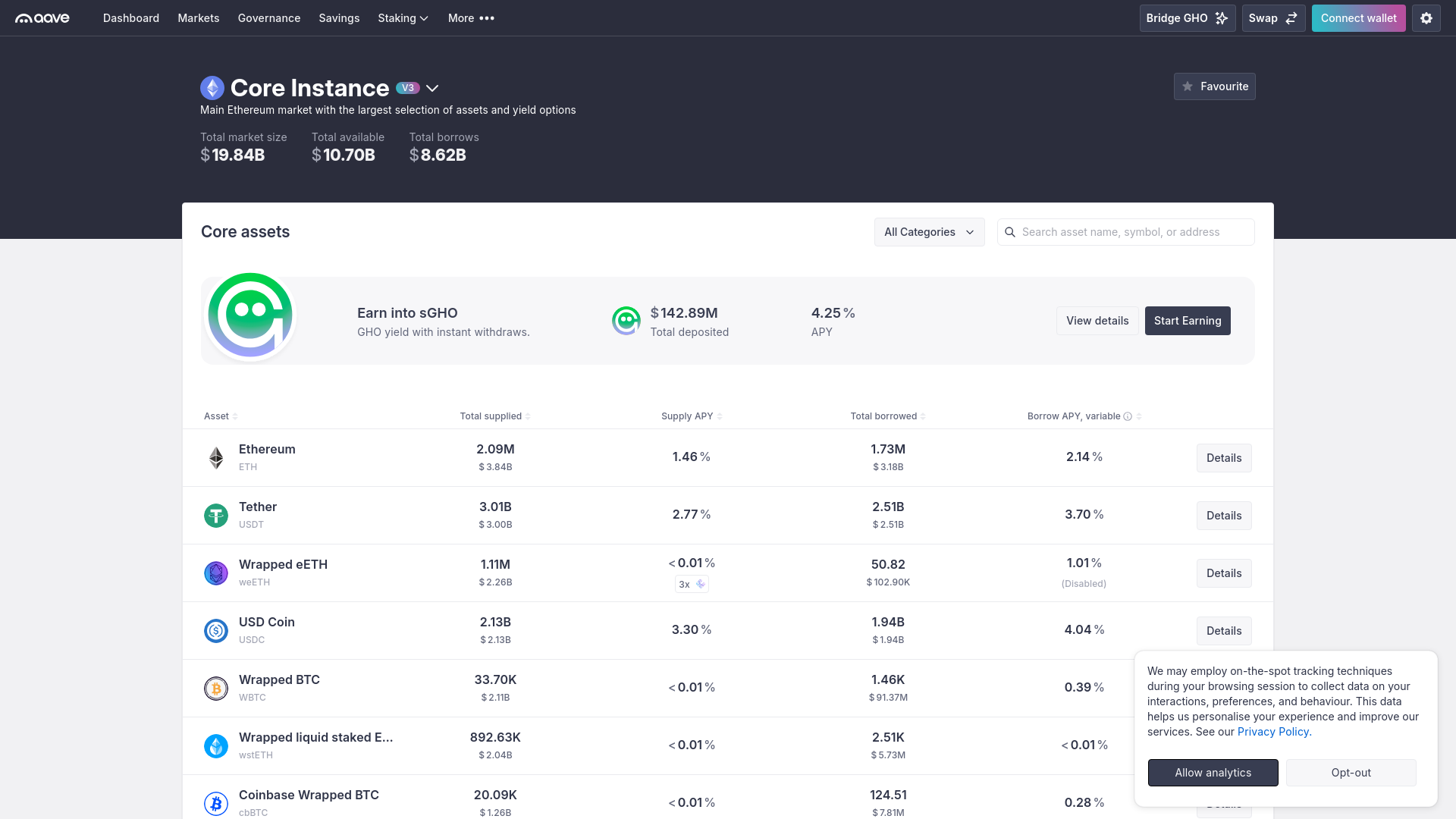
Task: Focus the asset search field
Action: [x=1126, y=232]
